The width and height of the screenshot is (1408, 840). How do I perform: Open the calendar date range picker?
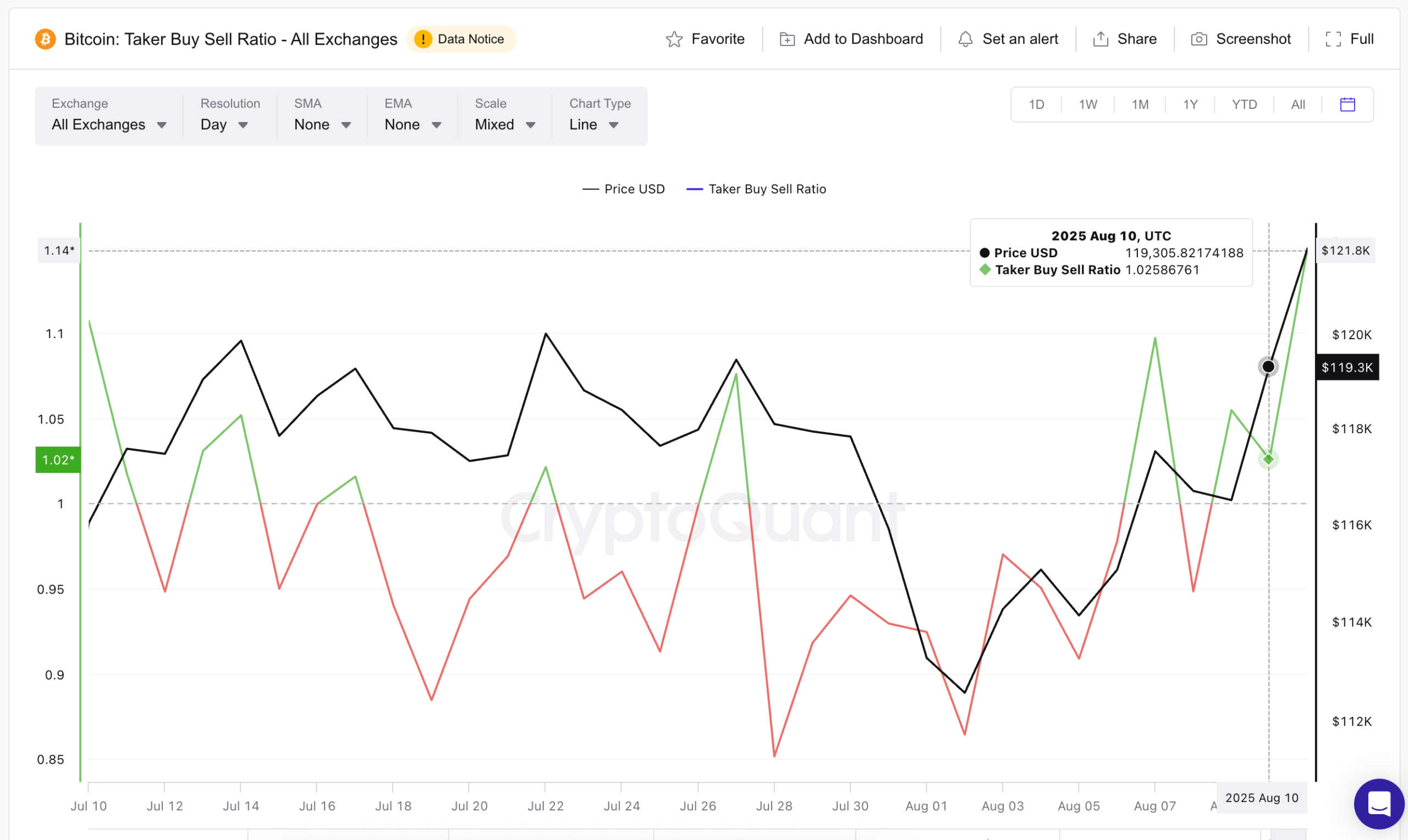[1347, 104]
